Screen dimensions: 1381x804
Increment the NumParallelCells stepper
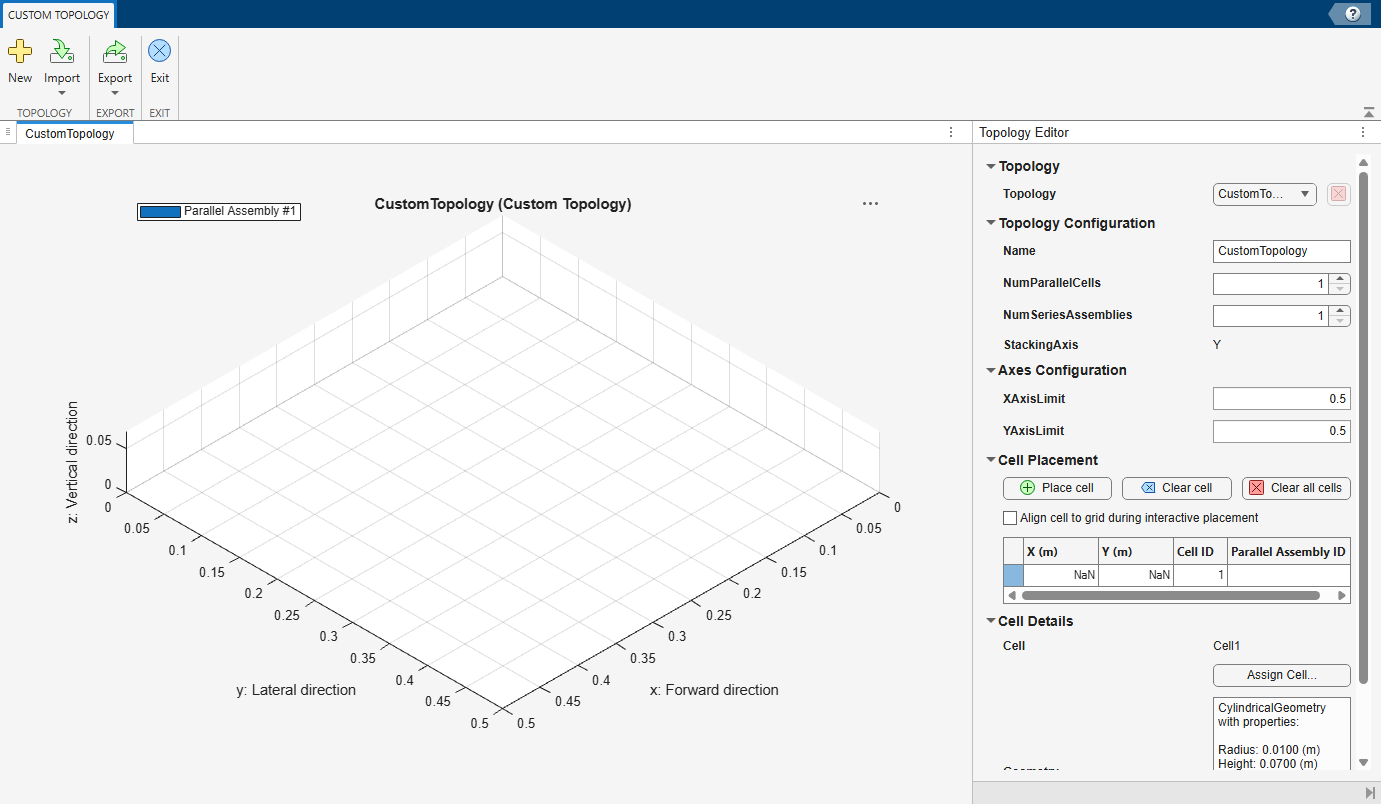(1340, 279)
